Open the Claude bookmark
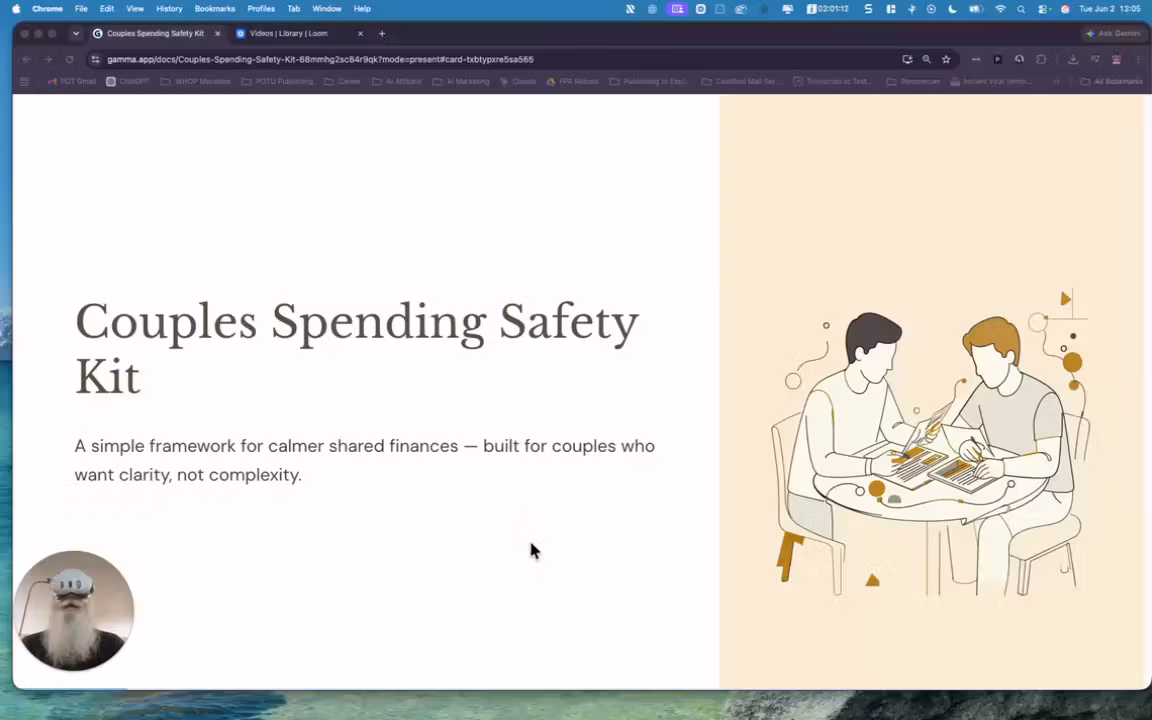 (518, 82)
